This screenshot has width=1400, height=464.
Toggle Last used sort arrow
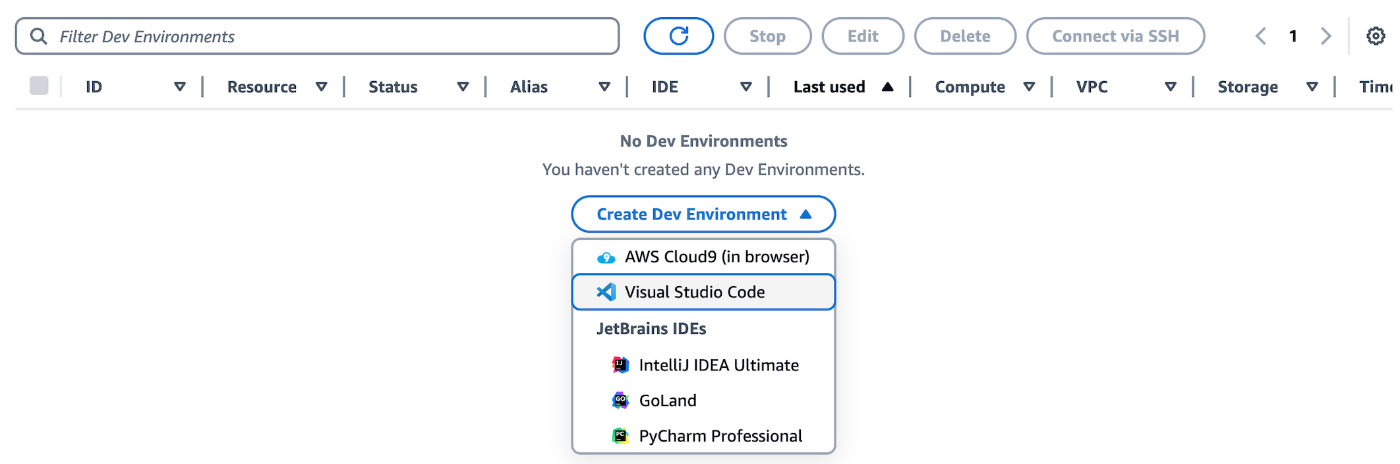click(x=887, y=87)
